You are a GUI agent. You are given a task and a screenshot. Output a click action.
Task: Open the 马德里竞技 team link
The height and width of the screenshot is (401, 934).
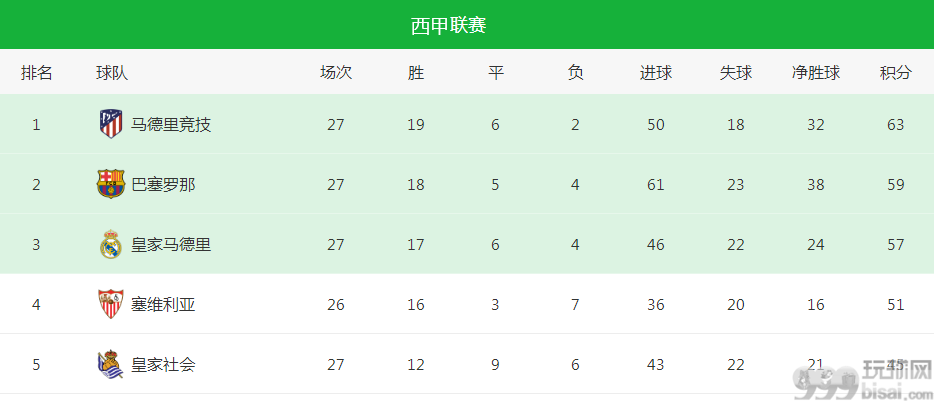coord(172,125)
